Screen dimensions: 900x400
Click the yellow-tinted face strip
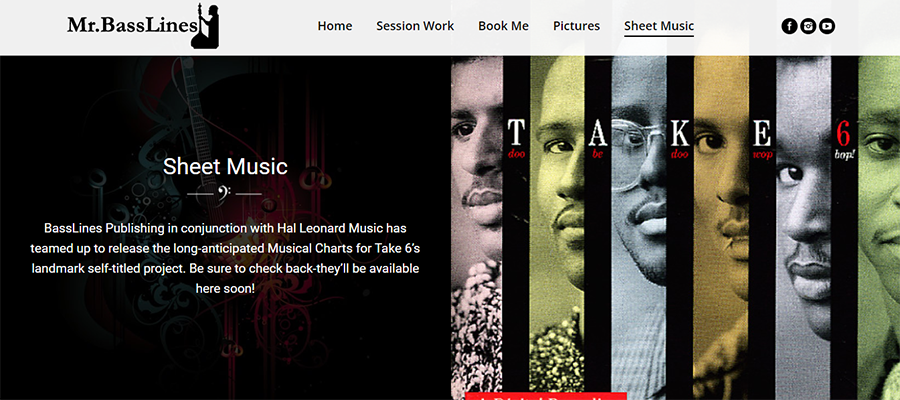tap(557, 228)
